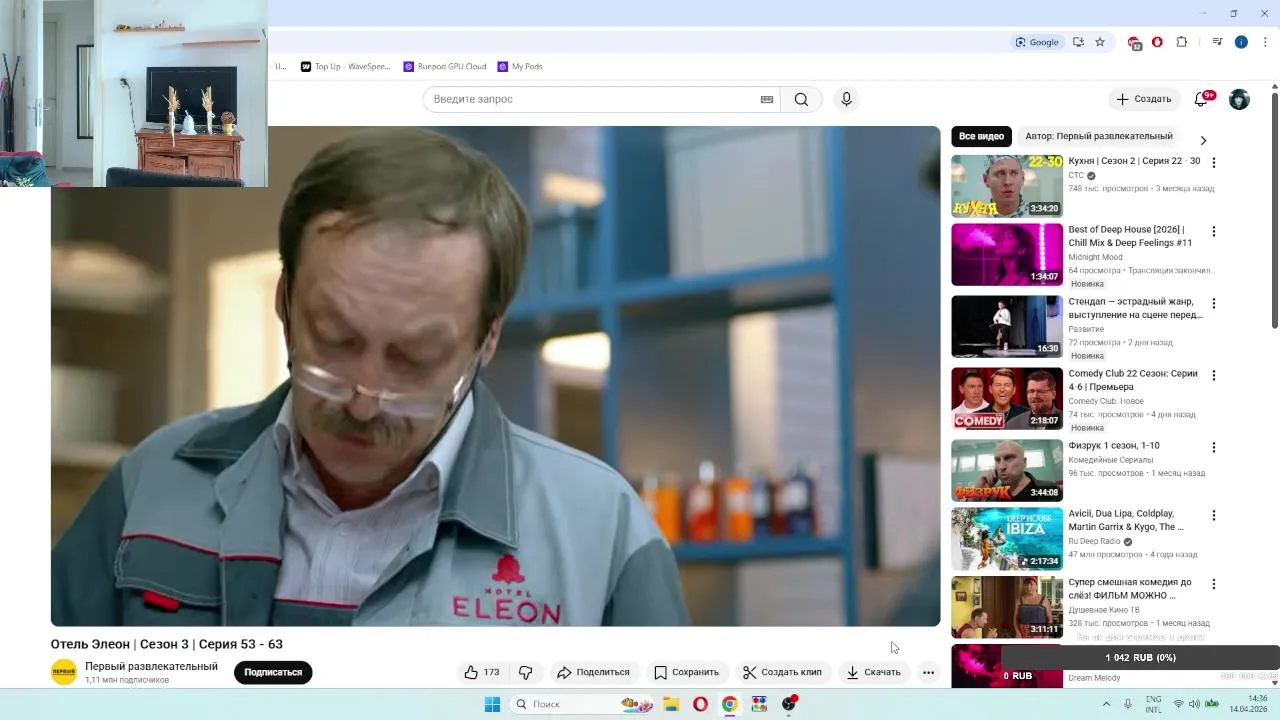Select the Автор: Первый развлекательный chip

click(x=1098, y=136)
